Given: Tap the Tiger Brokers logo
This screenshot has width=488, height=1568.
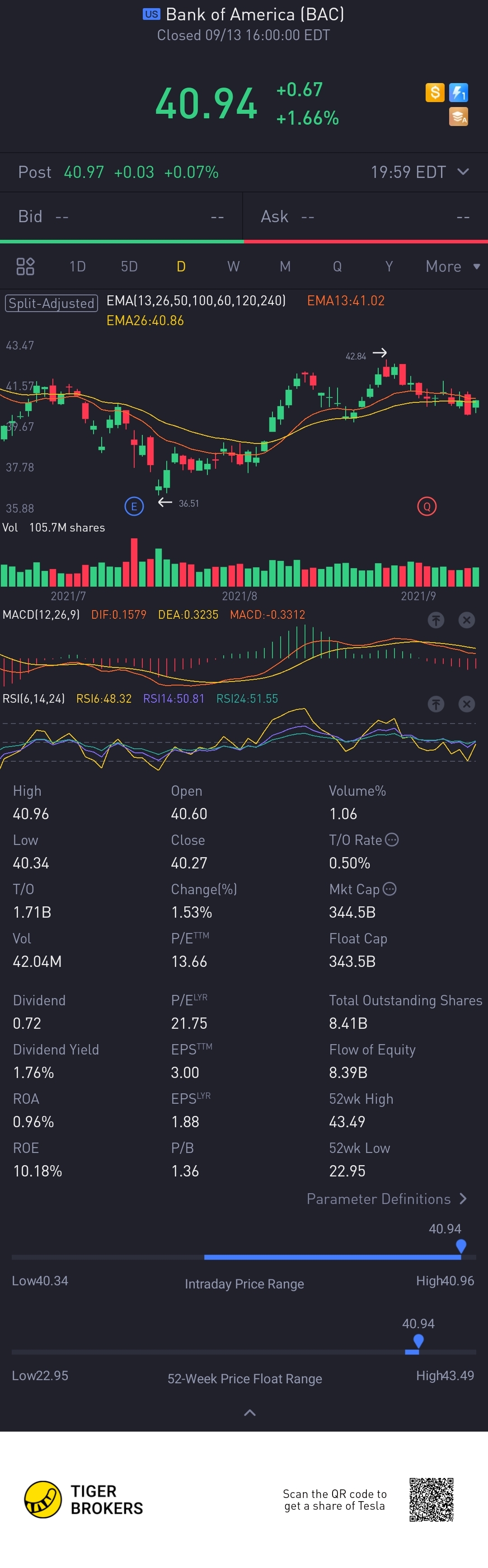Looking at the screenshot, I should tap(84, 1499).
